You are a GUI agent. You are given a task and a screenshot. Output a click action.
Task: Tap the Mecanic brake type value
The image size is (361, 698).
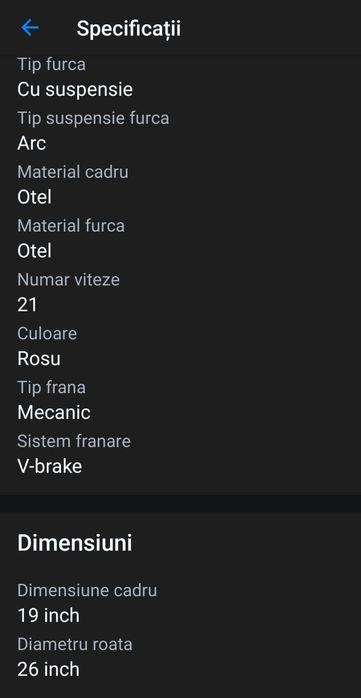point(54,412)
